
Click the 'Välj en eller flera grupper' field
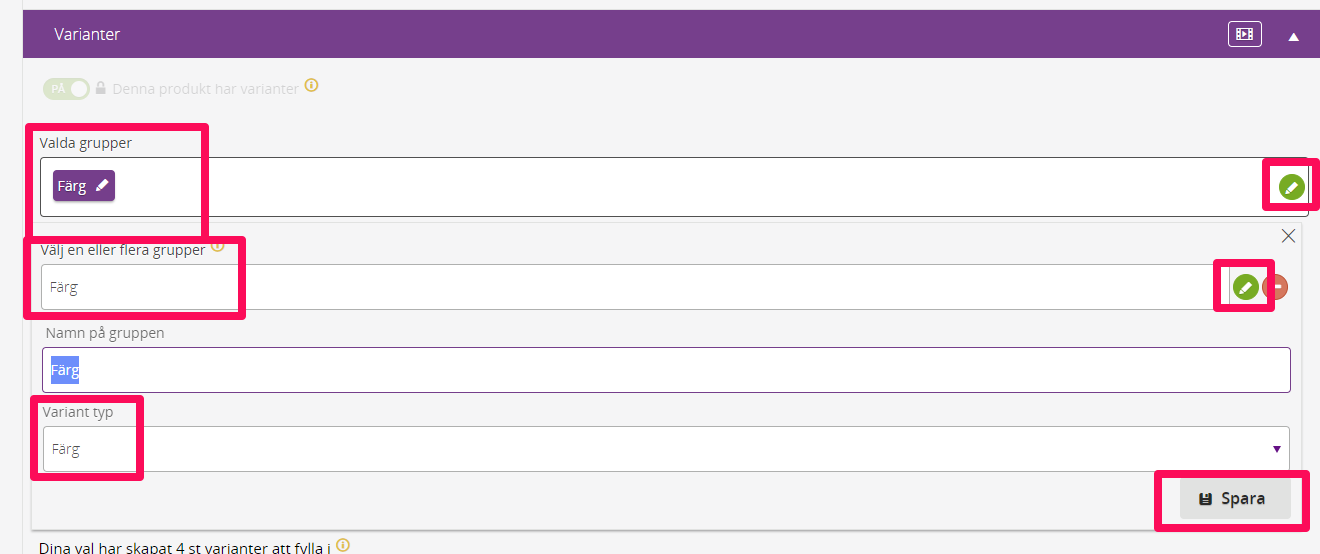coord(628,287)
